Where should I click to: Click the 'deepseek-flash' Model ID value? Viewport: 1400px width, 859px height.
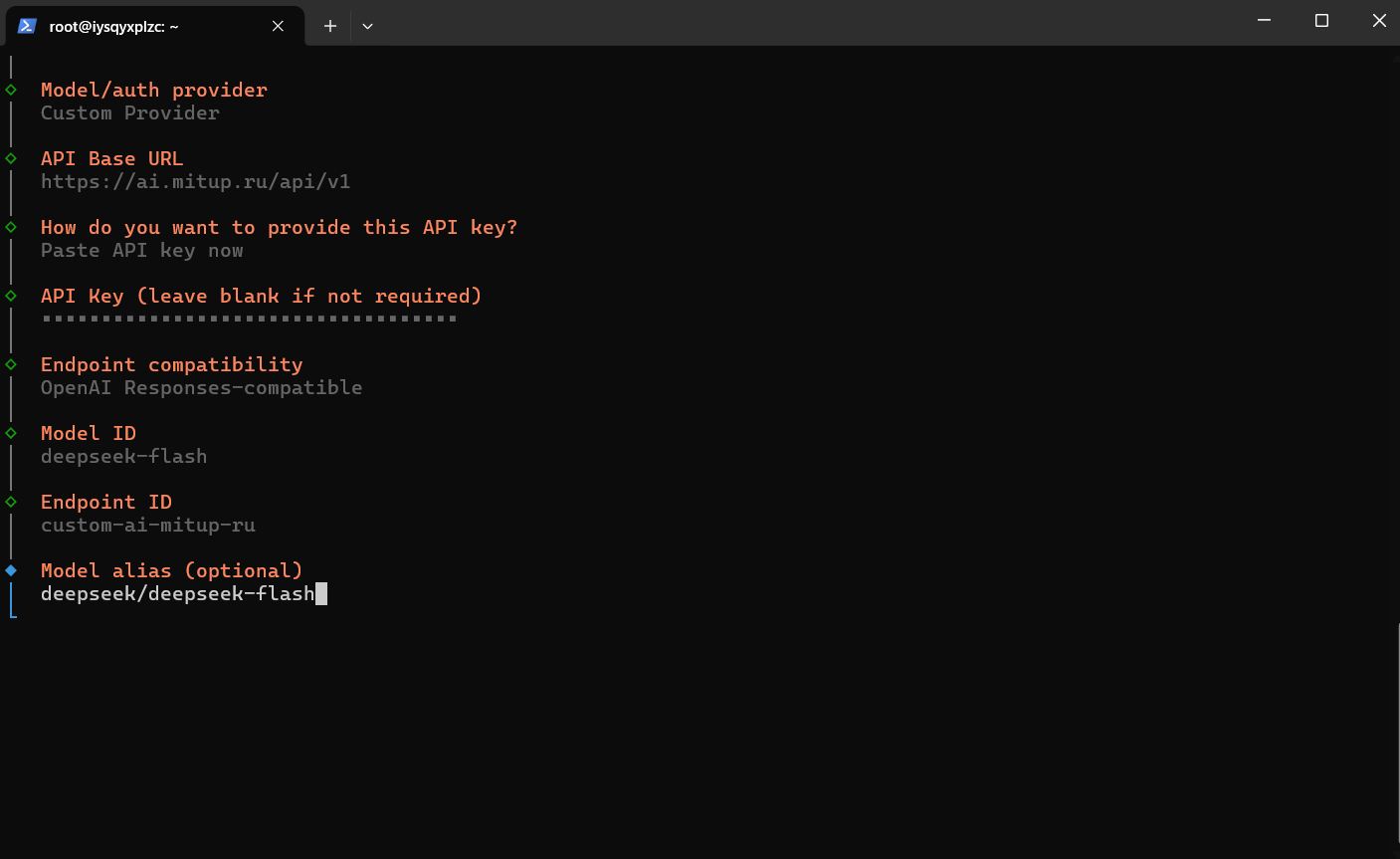[x=124, y=456]
